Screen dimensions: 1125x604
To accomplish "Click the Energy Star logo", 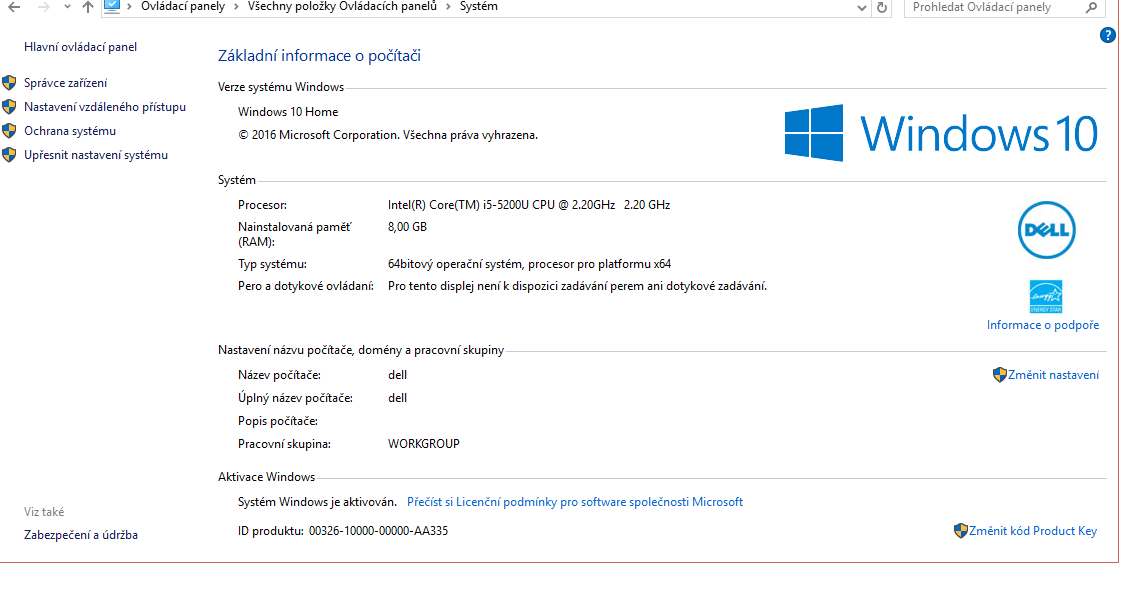I will click(x=1045, y=296).
